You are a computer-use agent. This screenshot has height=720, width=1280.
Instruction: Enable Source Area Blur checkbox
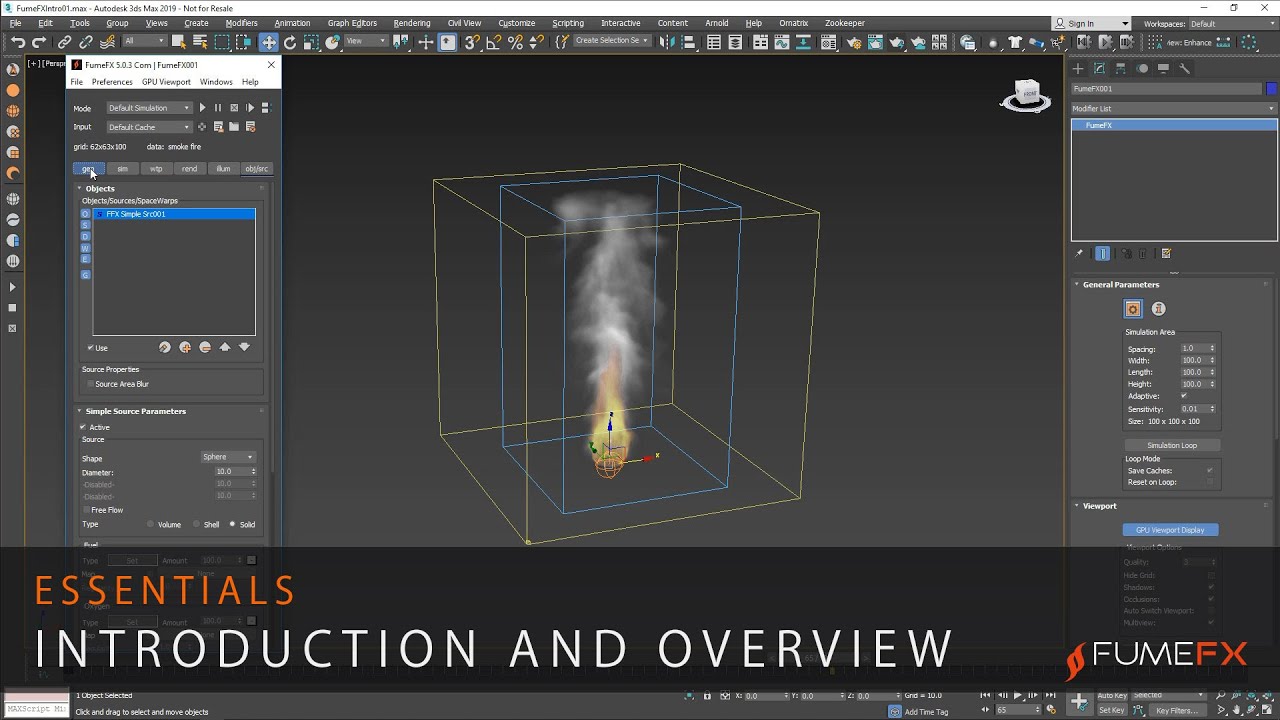tap(90, 384)
